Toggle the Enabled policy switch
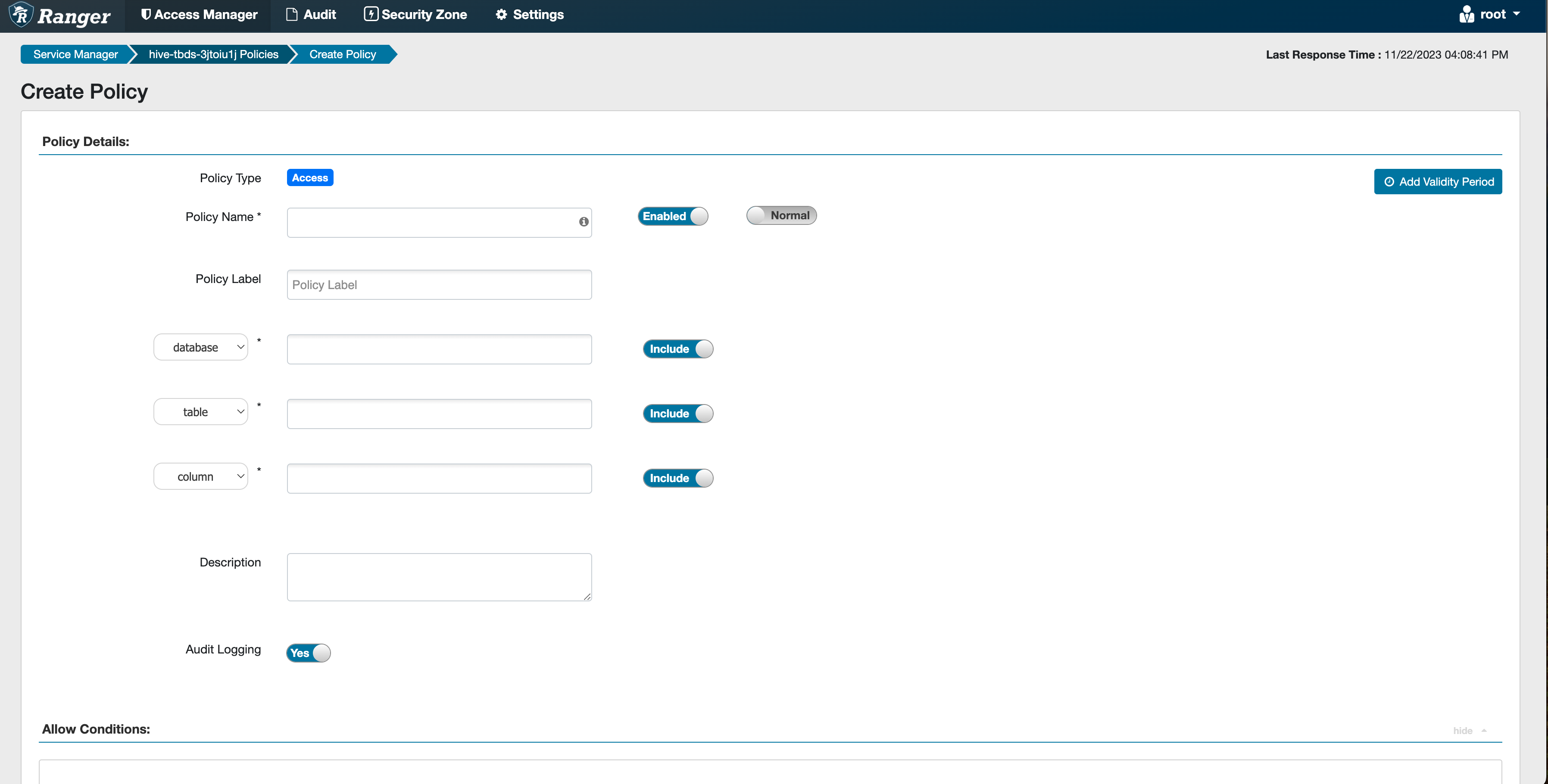 (x=672, y=216)
